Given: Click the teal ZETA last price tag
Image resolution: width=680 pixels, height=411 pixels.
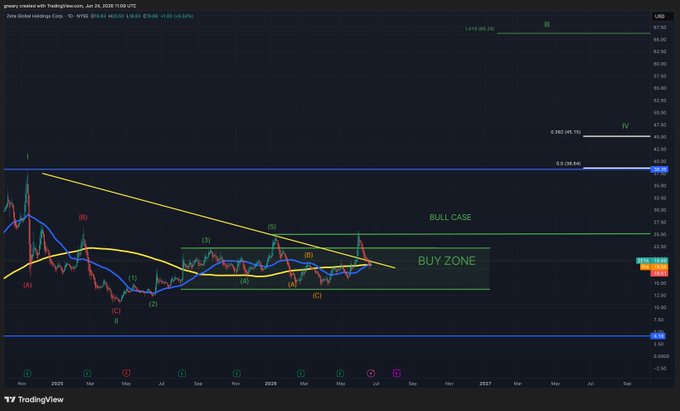Looking at the screenshot, I should pos(652,260).
